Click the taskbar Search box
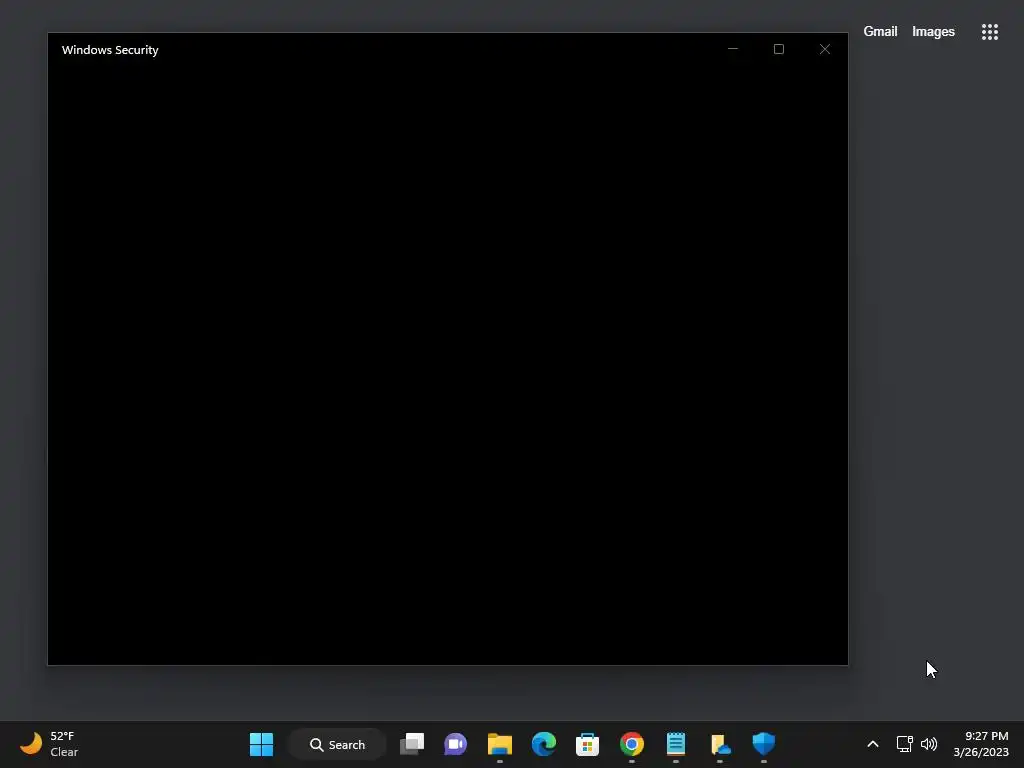The height and width of the screenshot is (768, 1024). click(x=337, y=744)
